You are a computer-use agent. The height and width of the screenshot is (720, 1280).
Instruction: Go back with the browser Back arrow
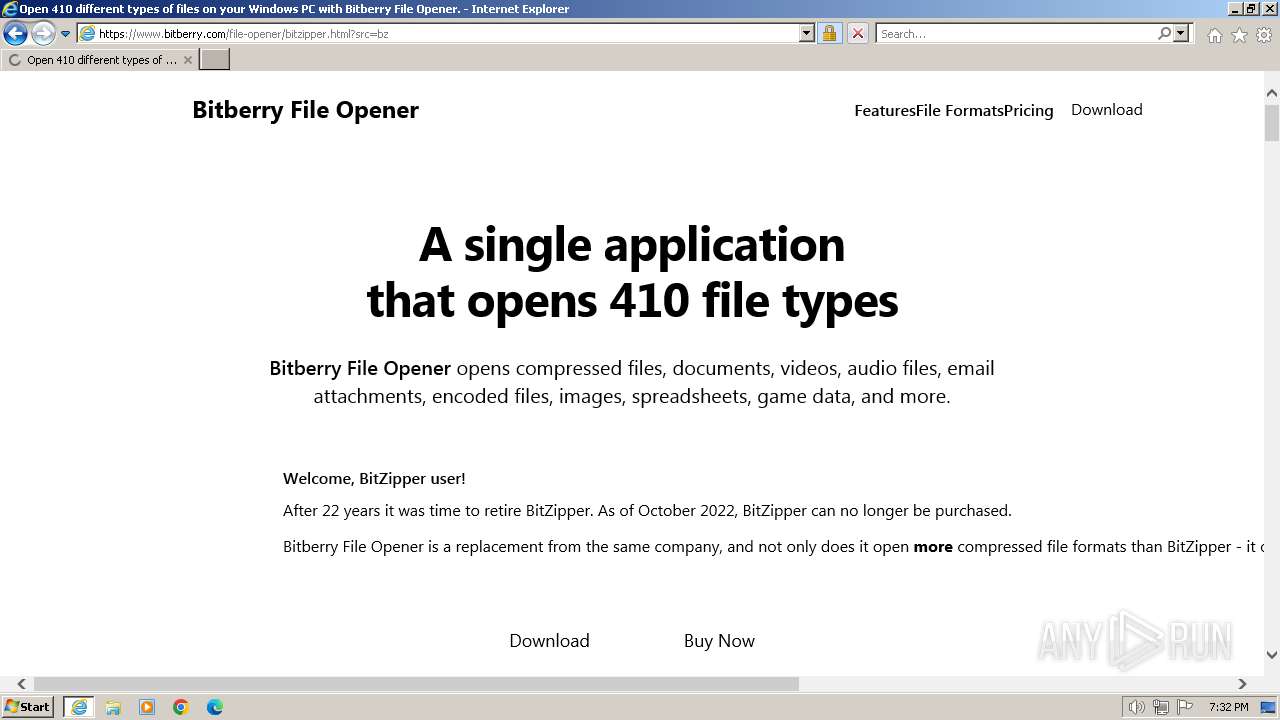tap(15, 33)
